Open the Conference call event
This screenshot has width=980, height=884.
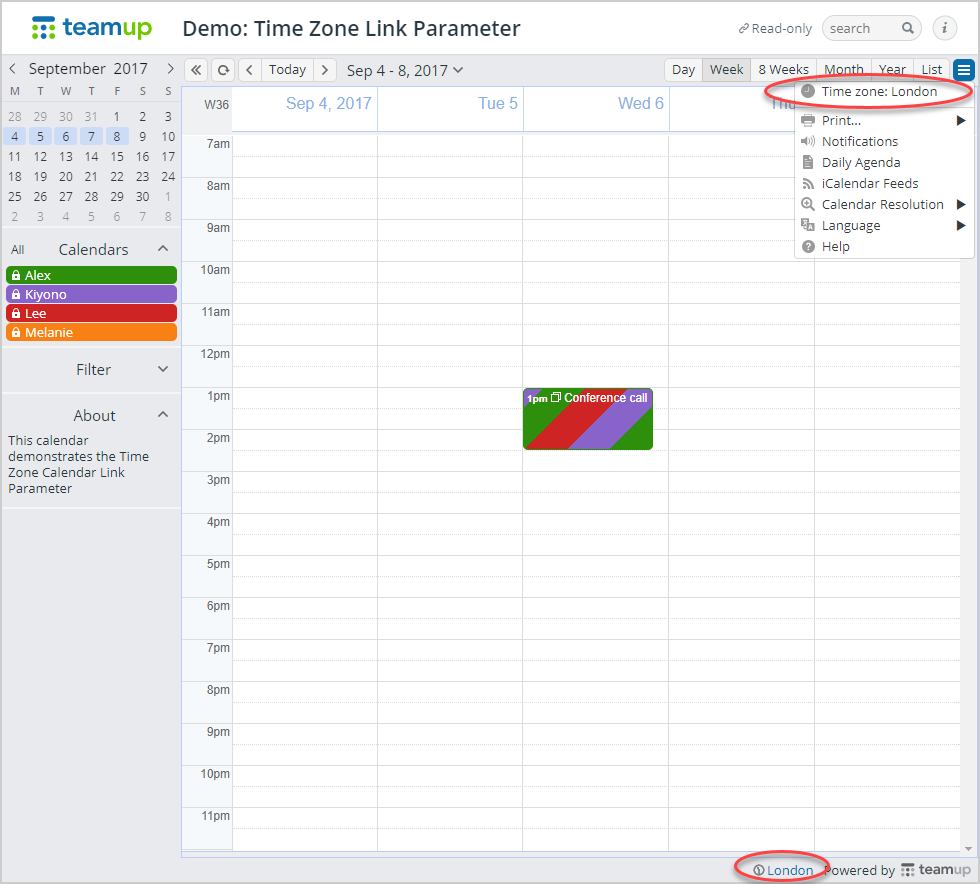tap(588, 419)
